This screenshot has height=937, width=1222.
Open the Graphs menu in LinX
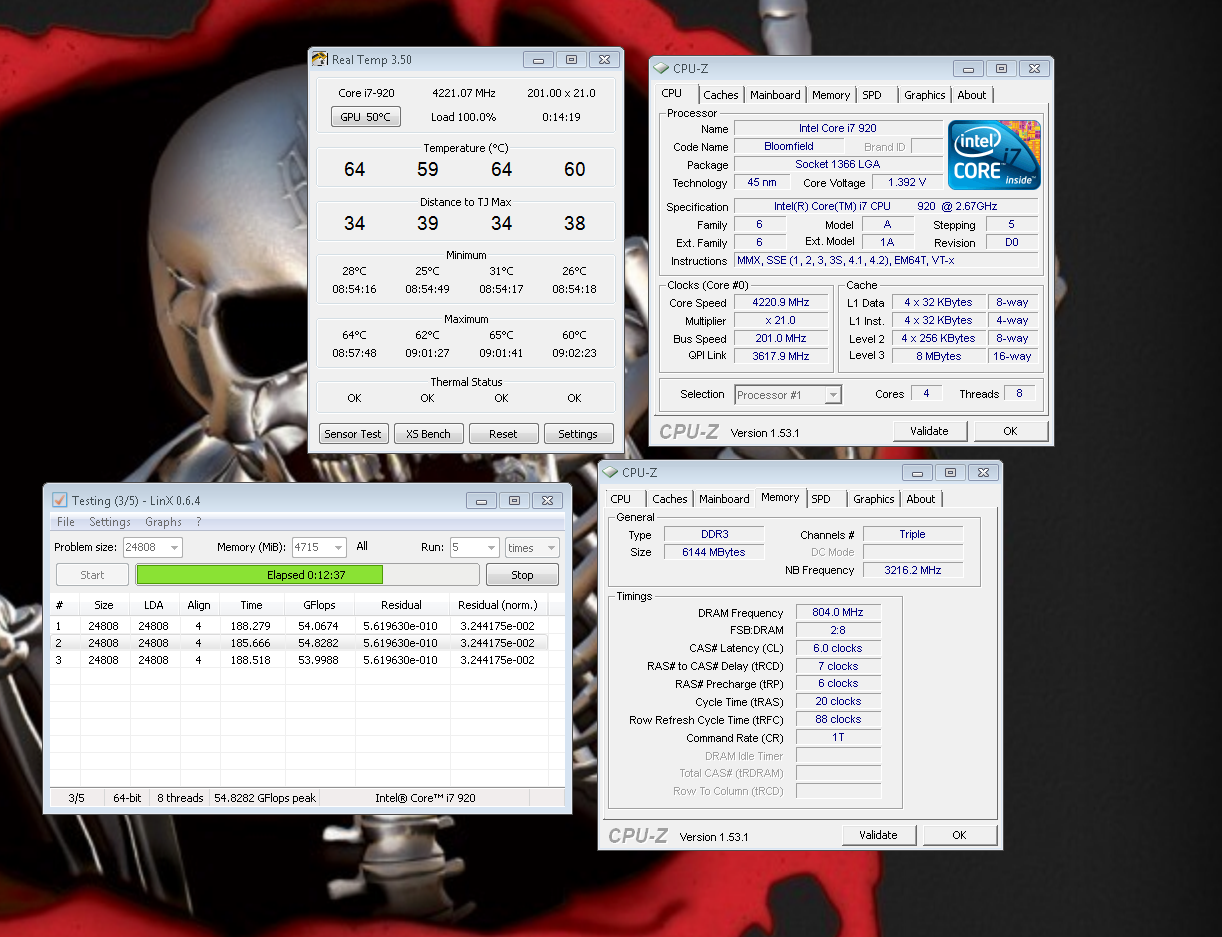tap(164, 522)
